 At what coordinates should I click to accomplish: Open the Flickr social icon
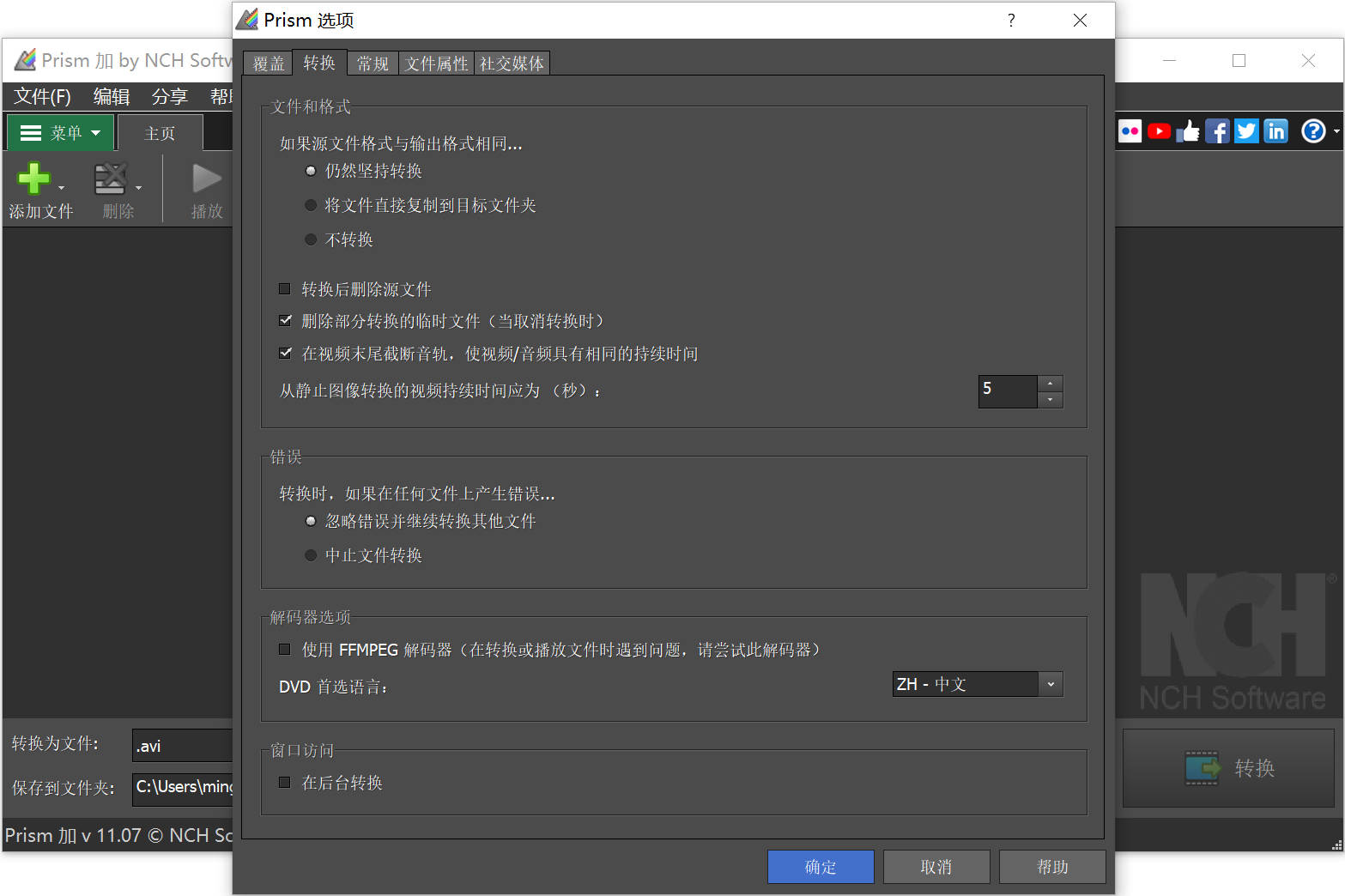[1130, 131]
